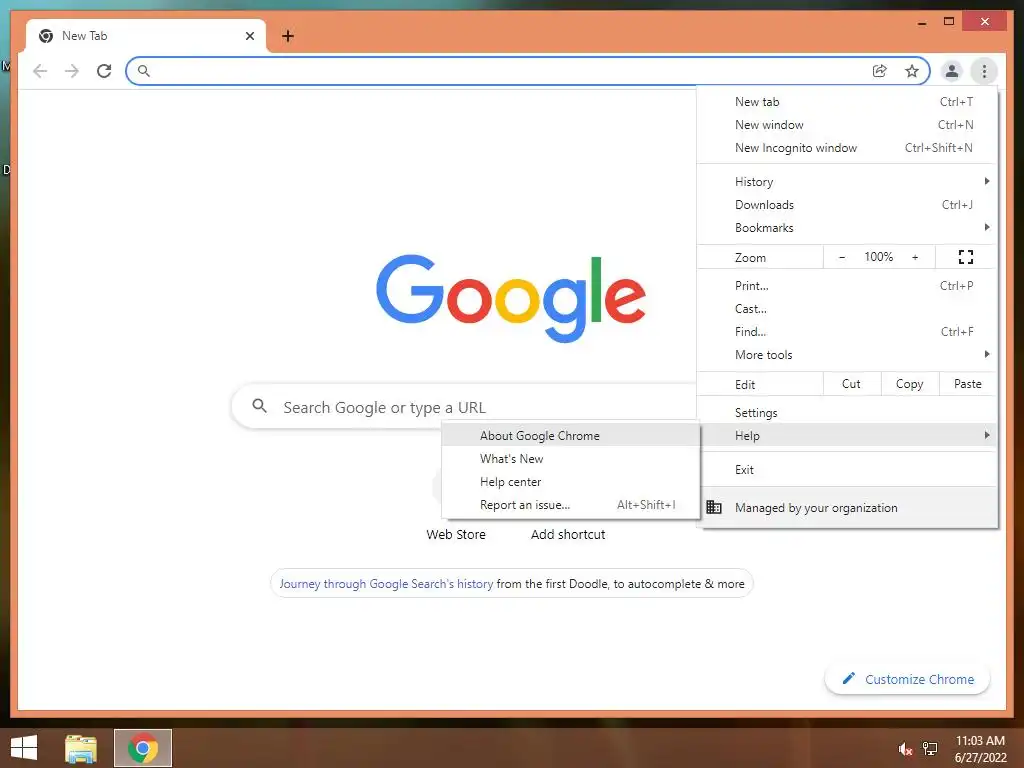Choose New Incognito window
The image size is (1024, 768).
coord(847,148)
